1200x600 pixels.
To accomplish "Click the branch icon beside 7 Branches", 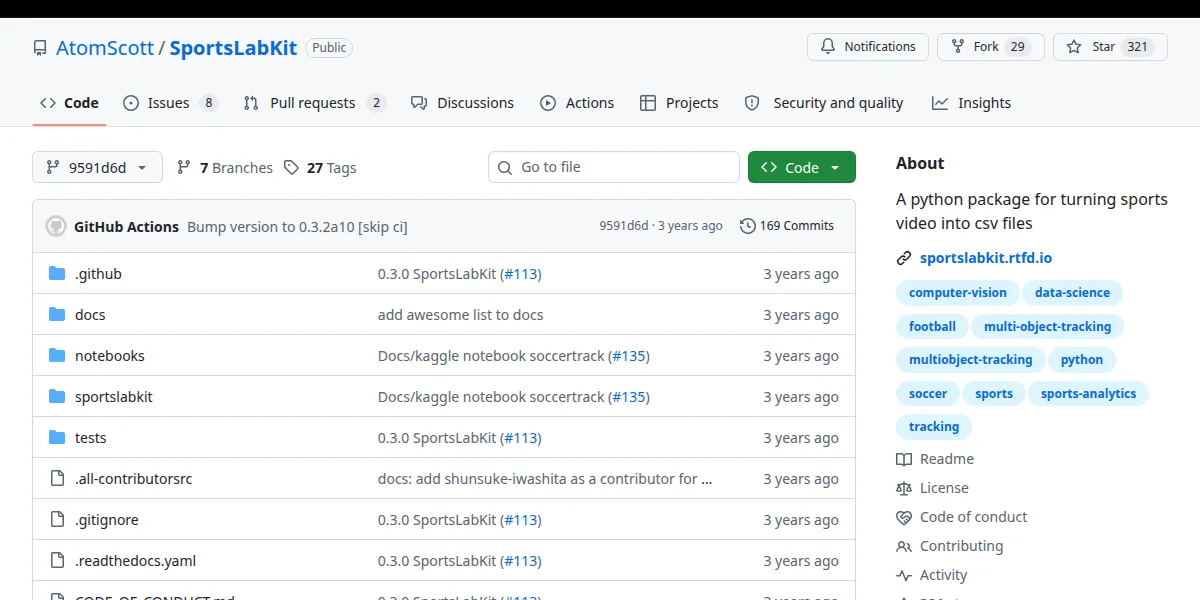I will tap(184, 167).
